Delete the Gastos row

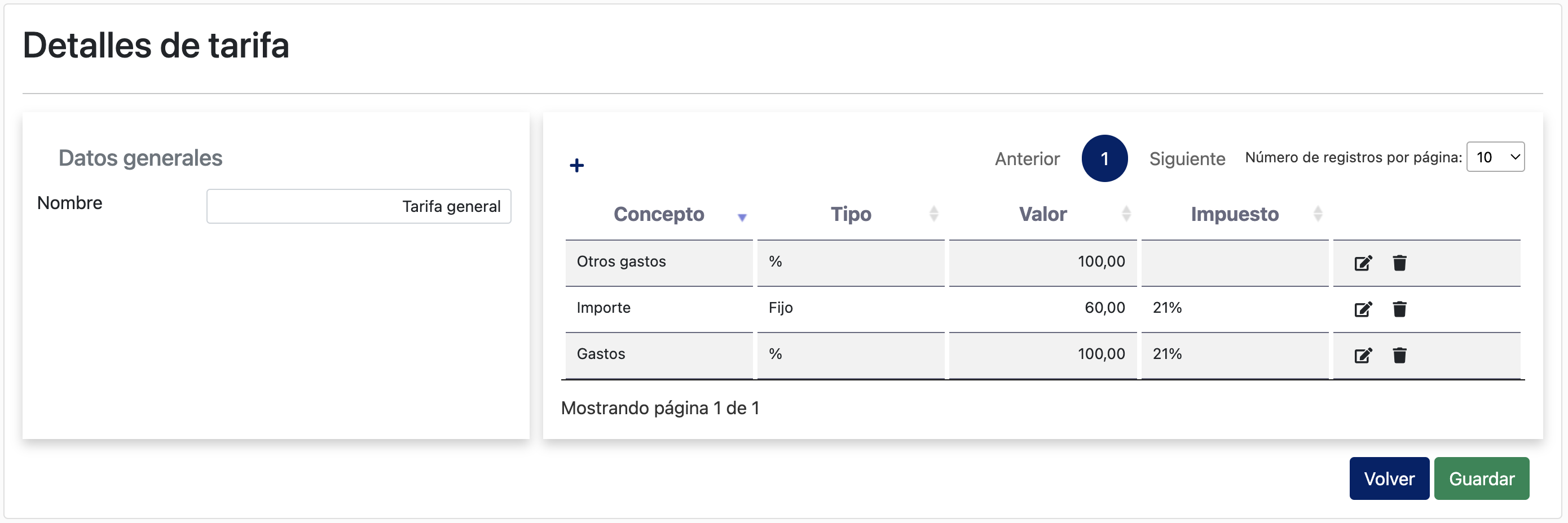1399,355
